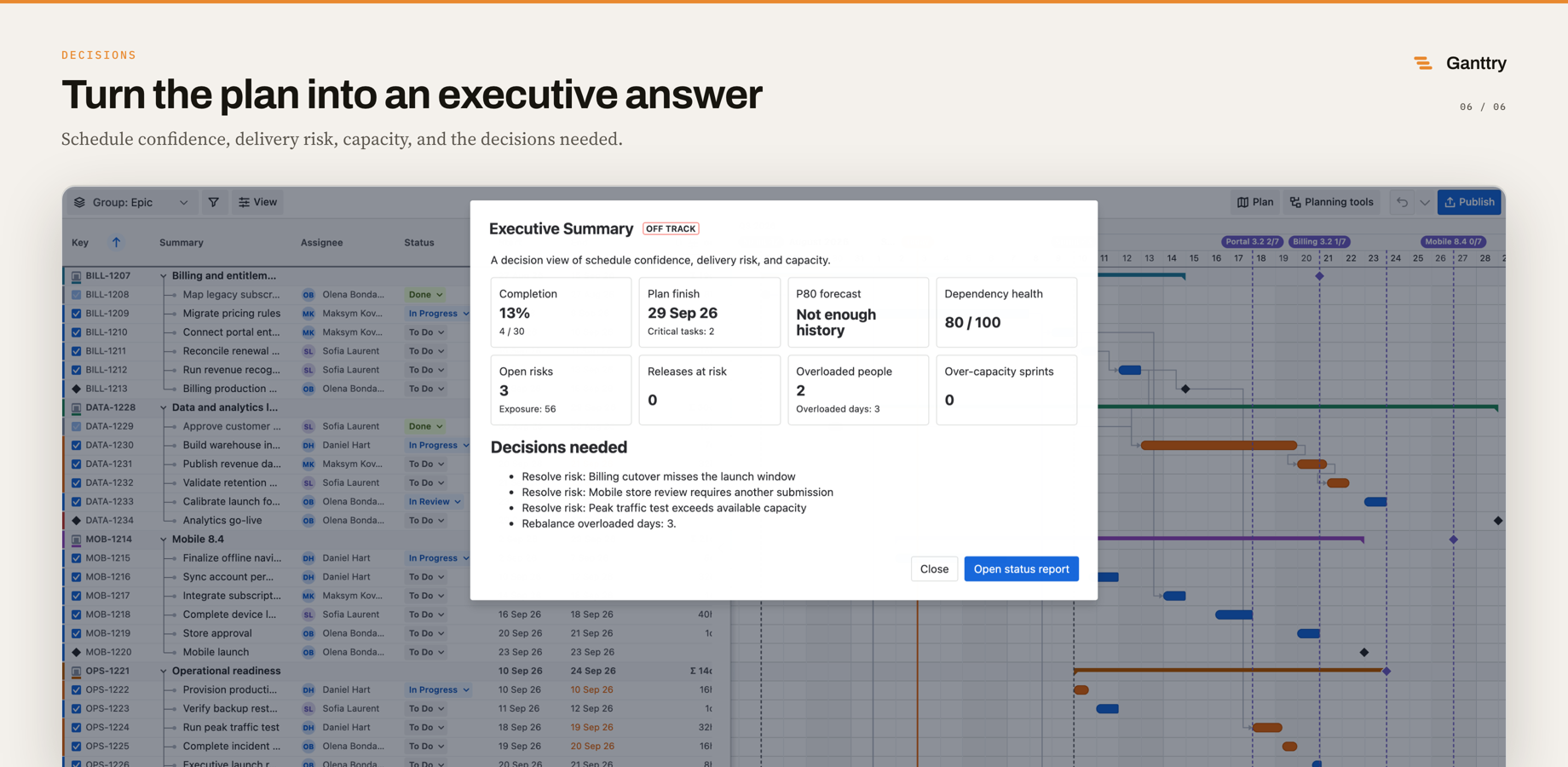This screenshot has width=1568, height=767.
Task: Click SL avatar on Verify backup rest row
Action: pyautogui.click(x=308, y=709)
